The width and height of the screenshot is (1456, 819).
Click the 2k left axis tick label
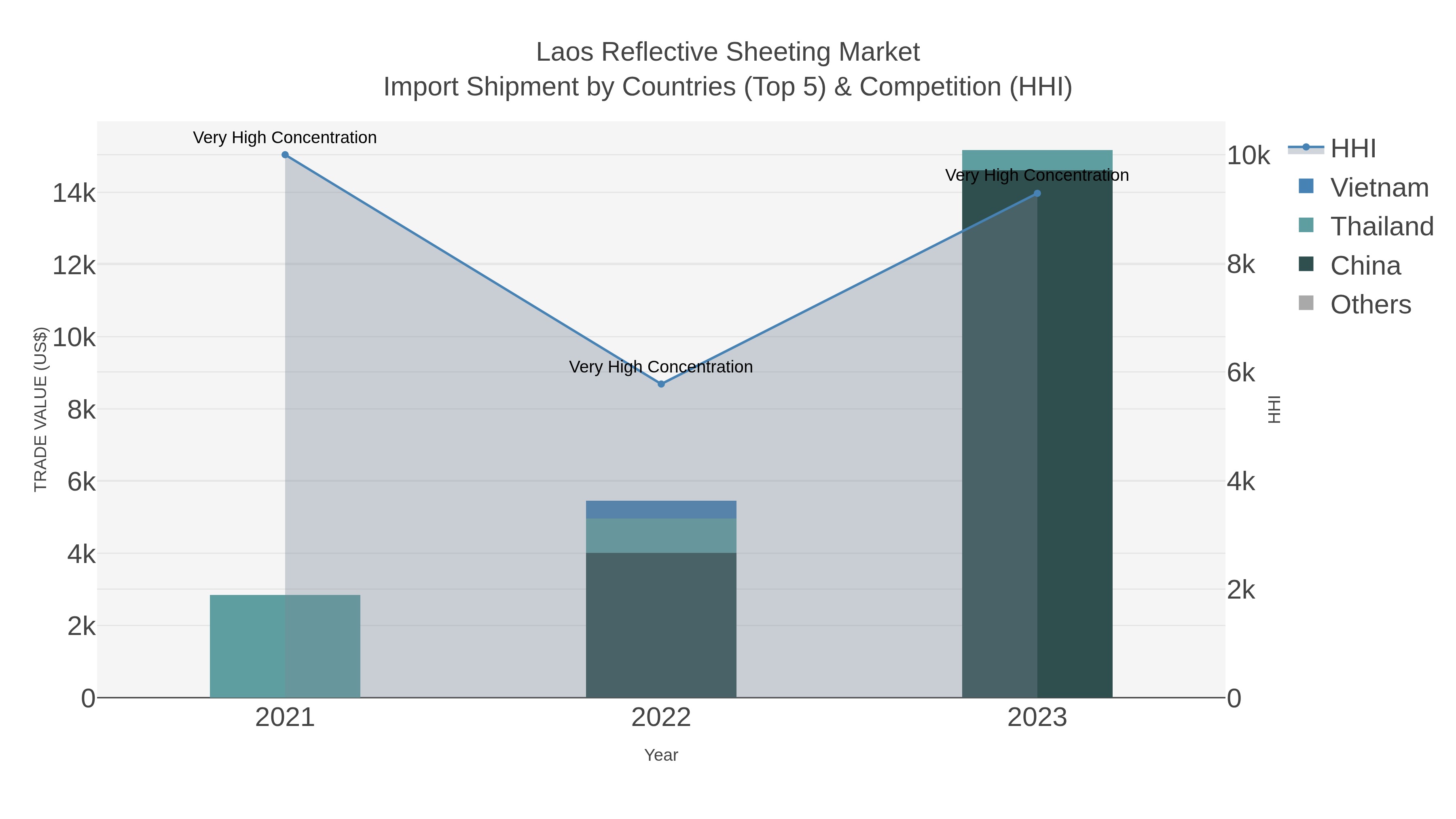tap(81, 626)
